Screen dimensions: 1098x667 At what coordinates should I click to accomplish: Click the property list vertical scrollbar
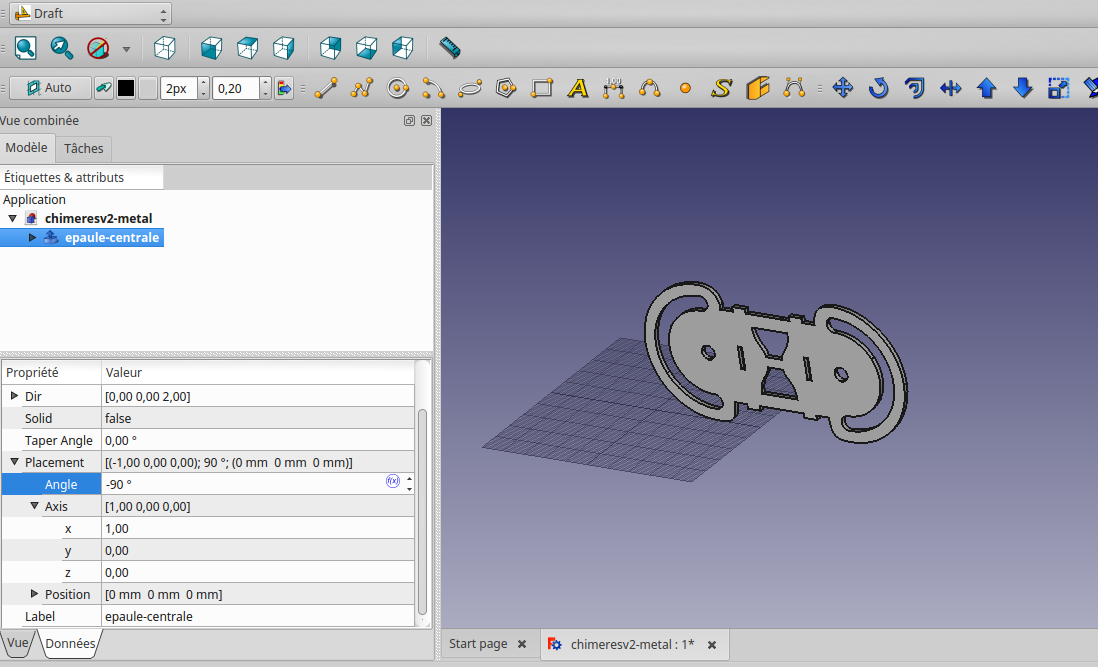(x=422, y=511)
